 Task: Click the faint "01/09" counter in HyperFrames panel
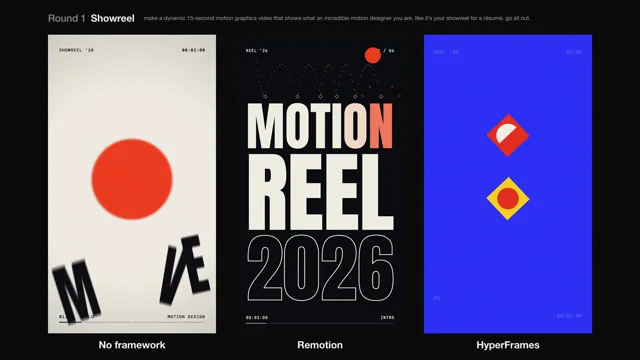tap(574, 52)
